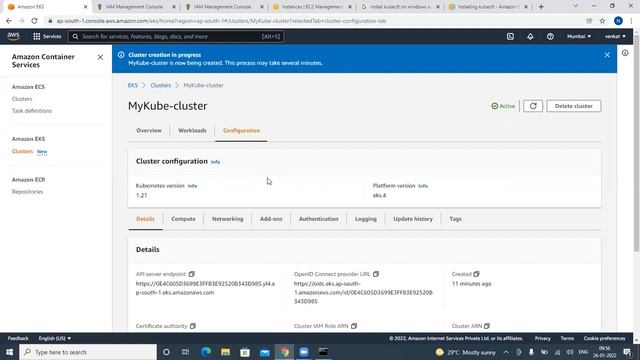Open Clusters breadcrumb link
This screenshot has height=360, width=640.
160,85
